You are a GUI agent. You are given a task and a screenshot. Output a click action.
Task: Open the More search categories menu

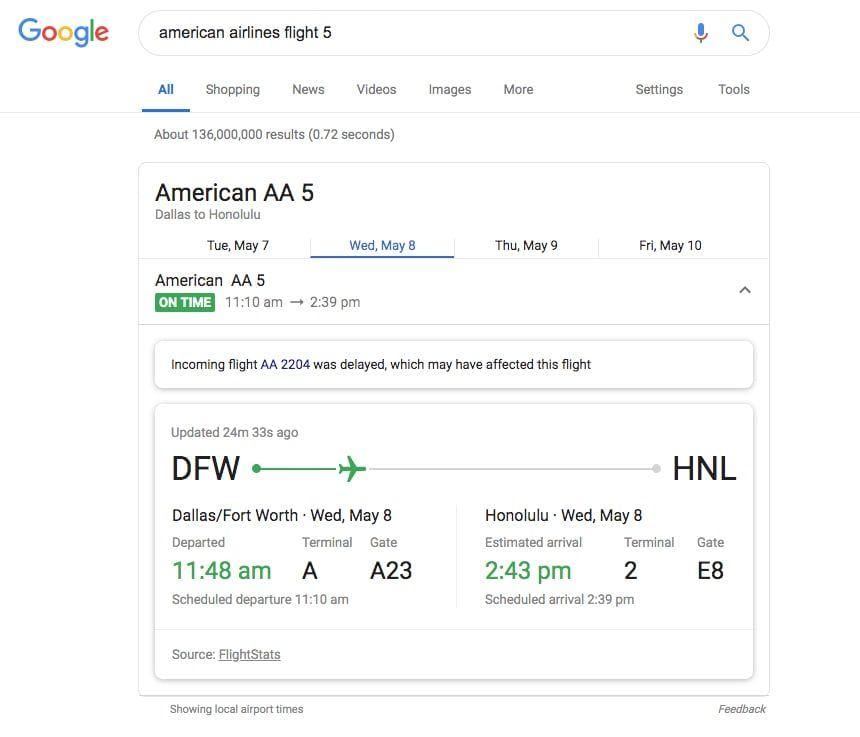tap(518, 89)
